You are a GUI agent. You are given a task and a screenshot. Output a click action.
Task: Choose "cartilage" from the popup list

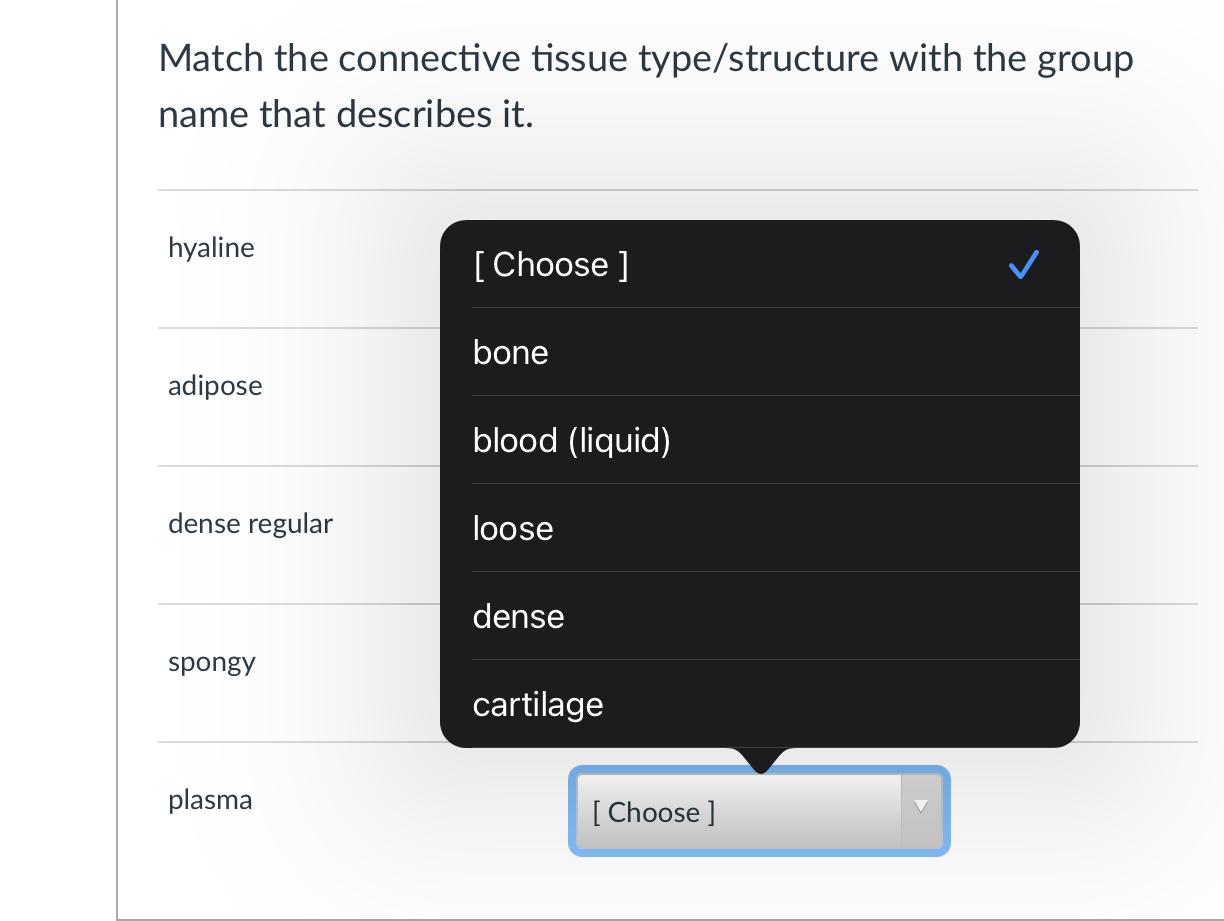[x=538, y=705]
